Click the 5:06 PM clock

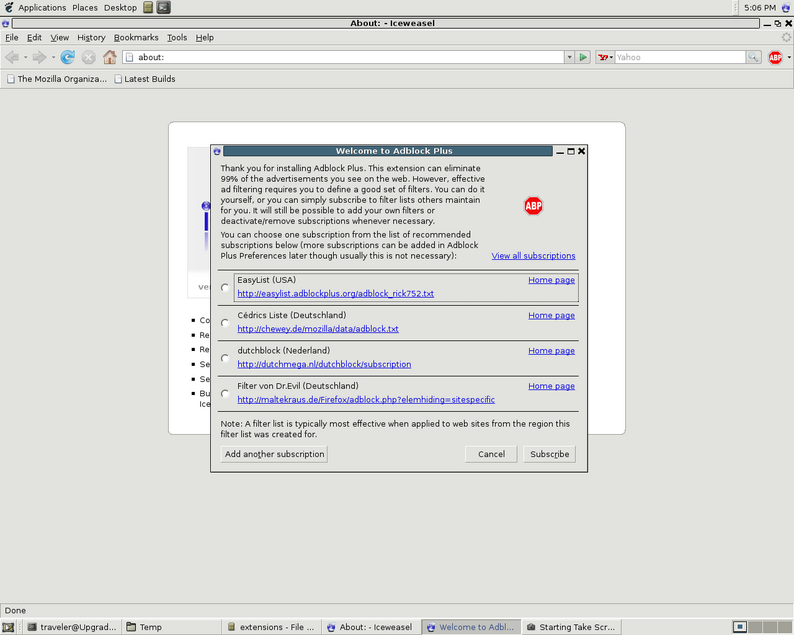point(760,8)
